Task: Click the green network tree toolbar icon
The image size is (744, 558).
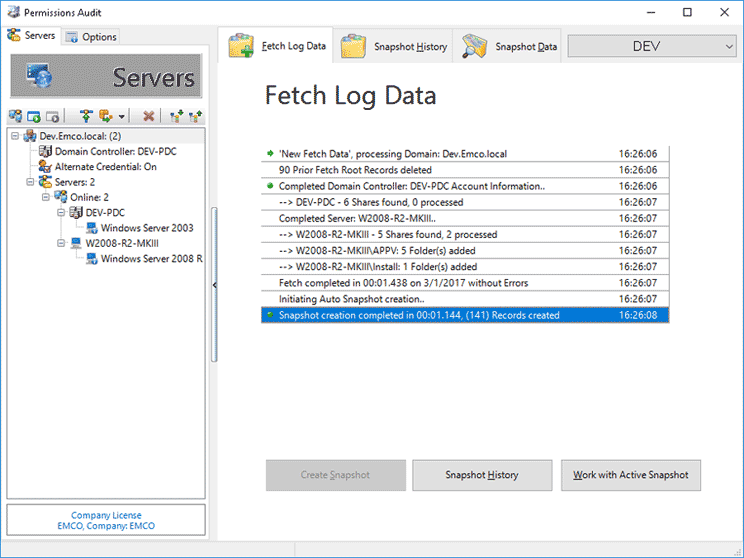Action: click(86, 117)
